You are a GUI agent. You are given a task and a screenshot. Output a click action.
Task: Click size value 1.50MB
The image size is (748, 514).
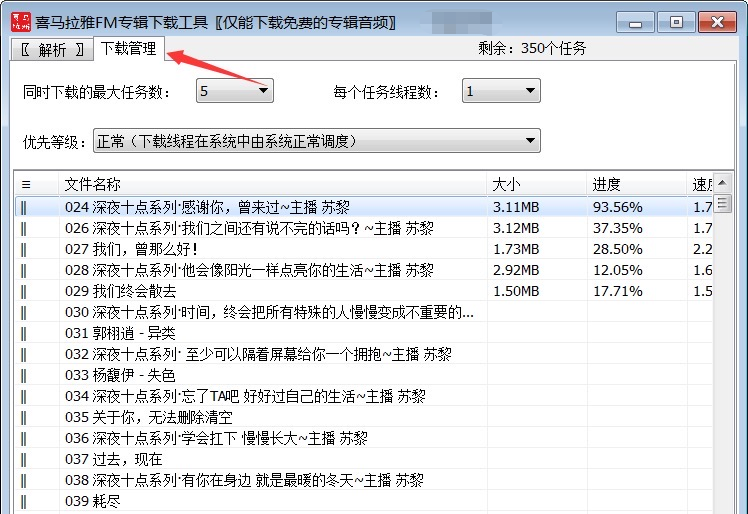[x=516, y=291]
